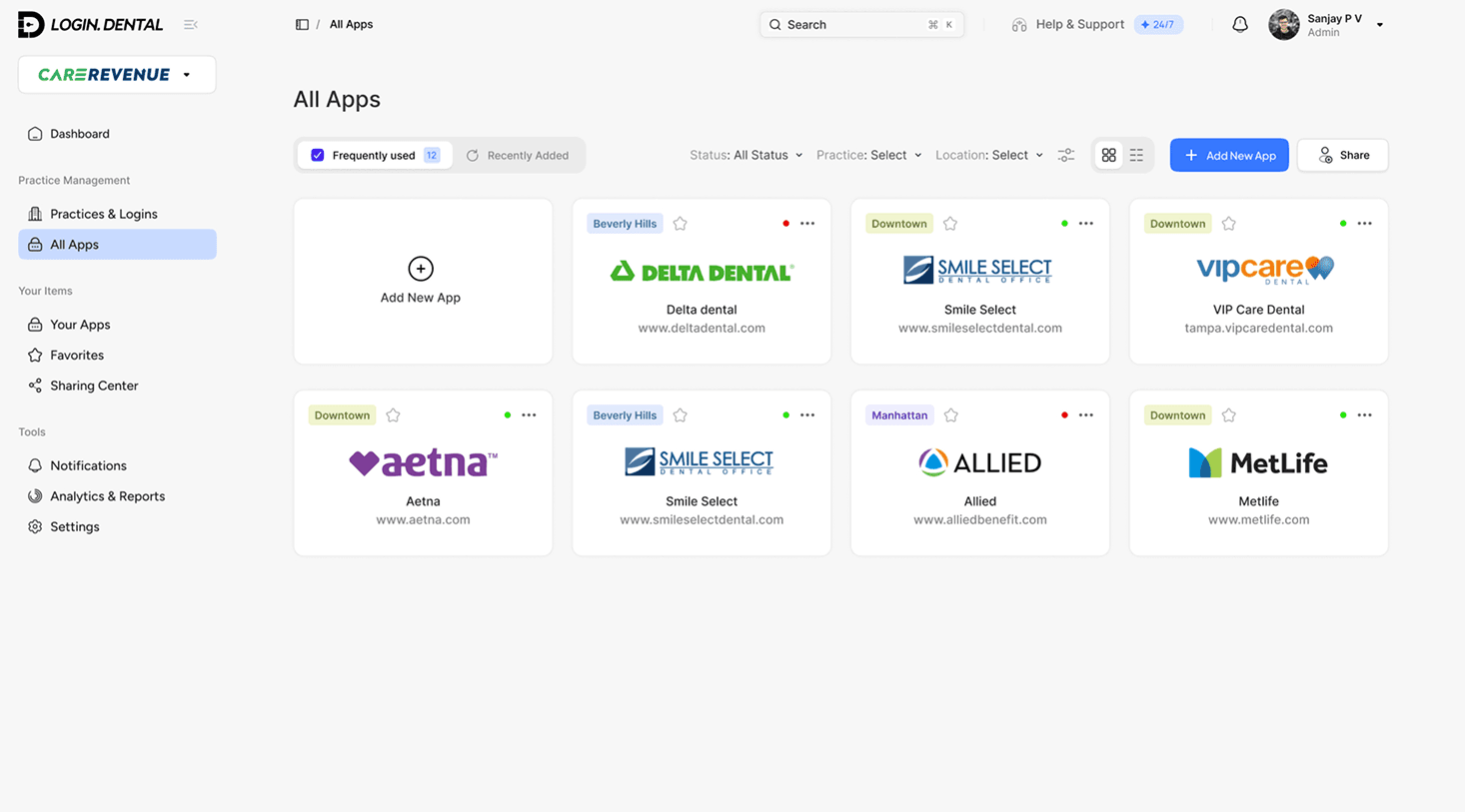Click the blue Add New App button
Screen dimensions: 1466x812
1229,155
